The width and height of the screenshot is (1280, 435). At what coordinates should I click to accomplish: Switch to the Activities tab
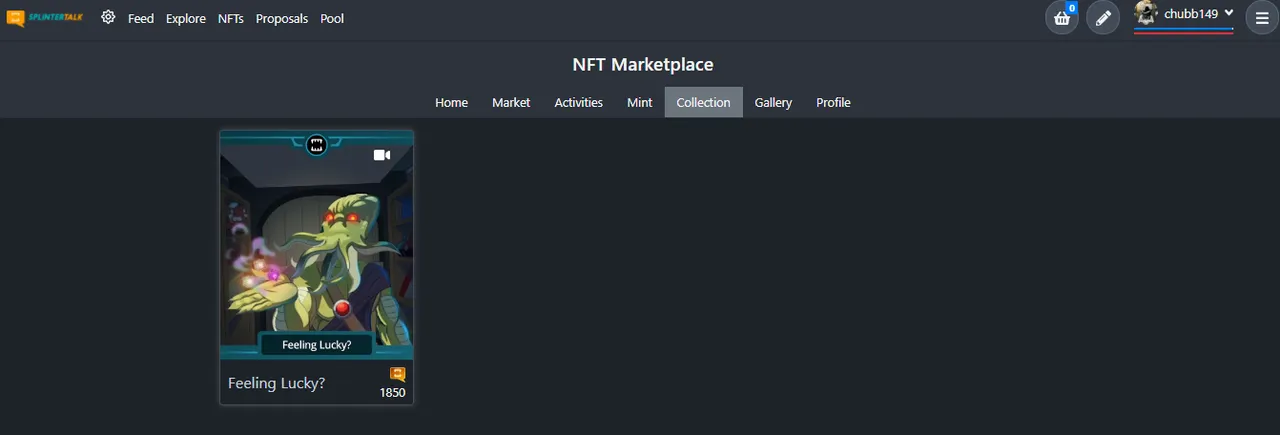[x=579, y=102]
